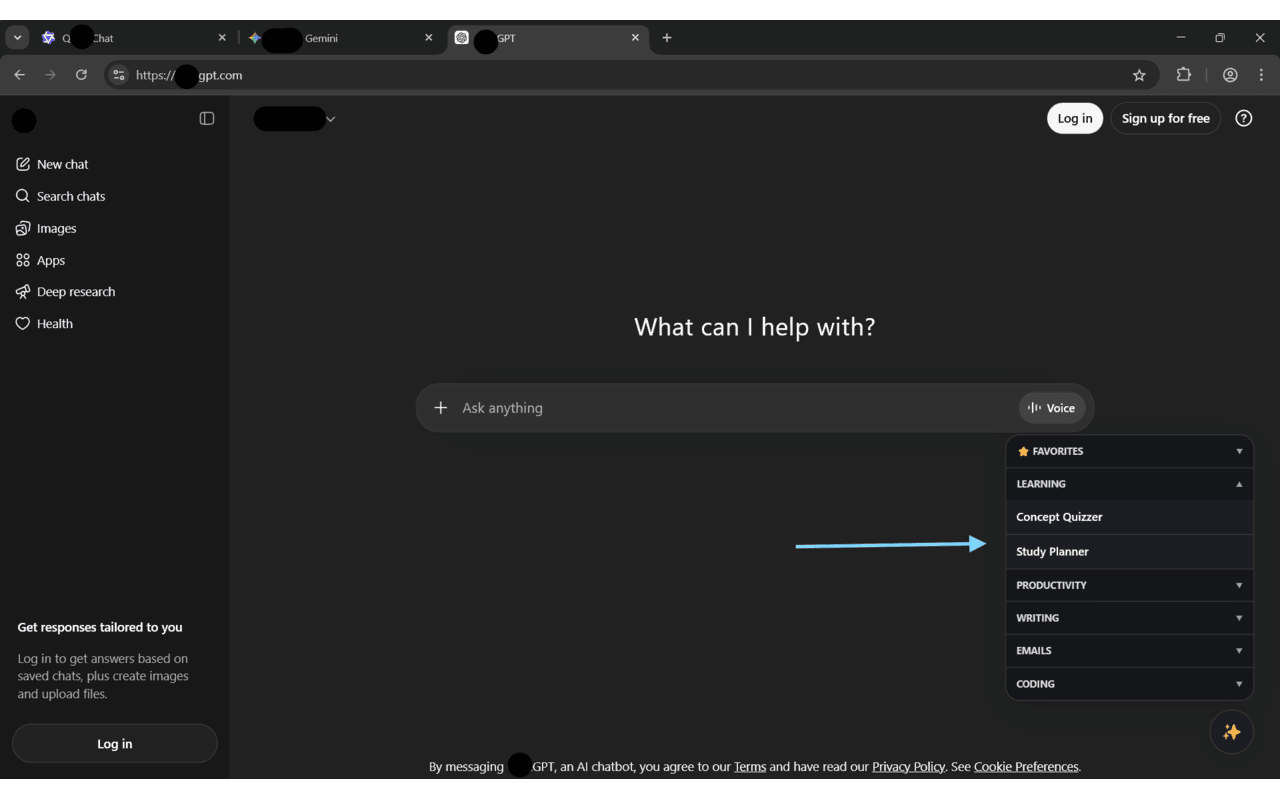Image resolution: width=1280 pixels, height=800 pixels.
Task: Click the New chat pencil icon
Action: (x=23, y=164)
